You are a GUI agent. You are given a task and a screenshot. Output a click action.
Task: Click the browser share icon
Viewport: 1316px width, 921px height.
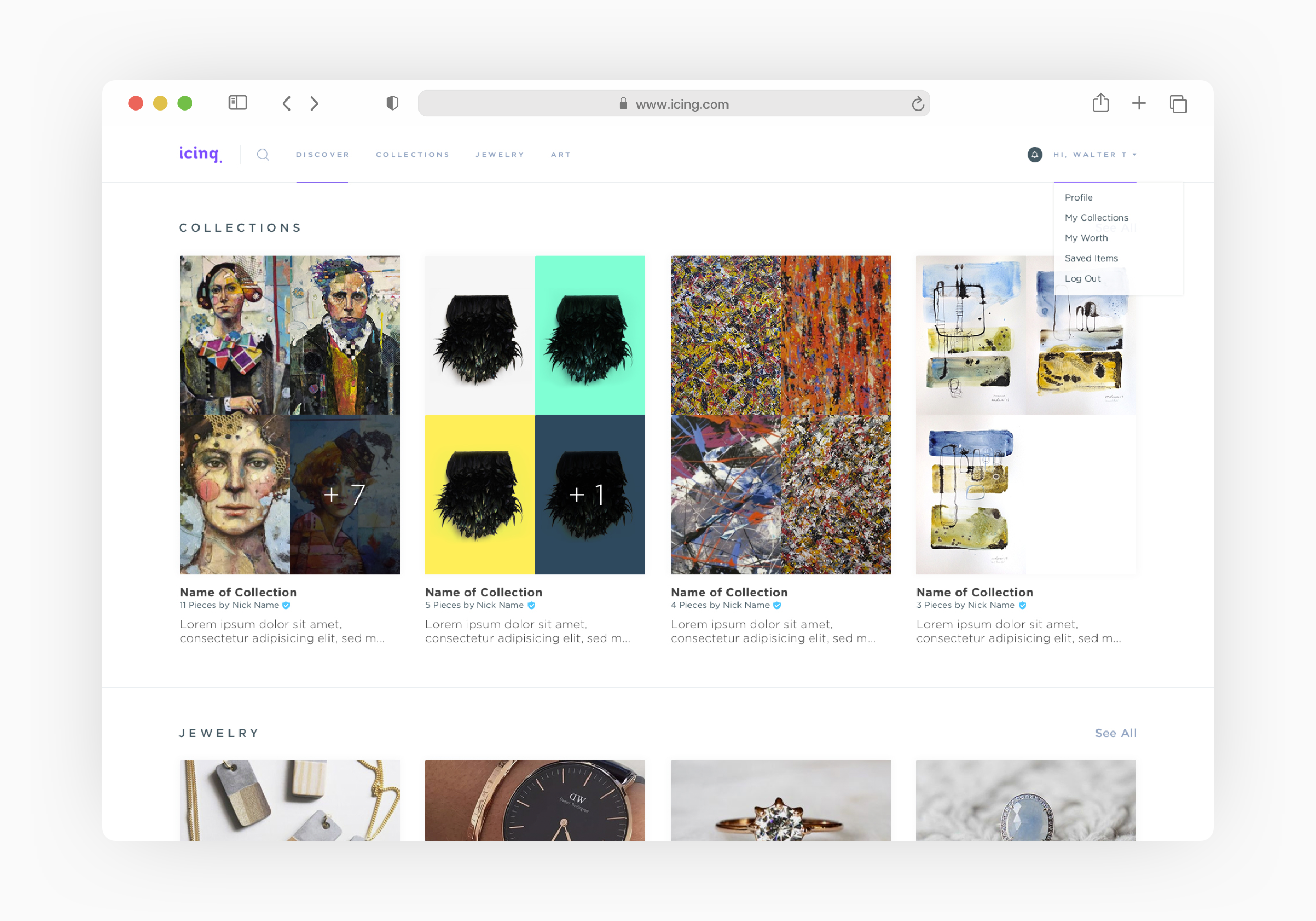click(1100, 103)
